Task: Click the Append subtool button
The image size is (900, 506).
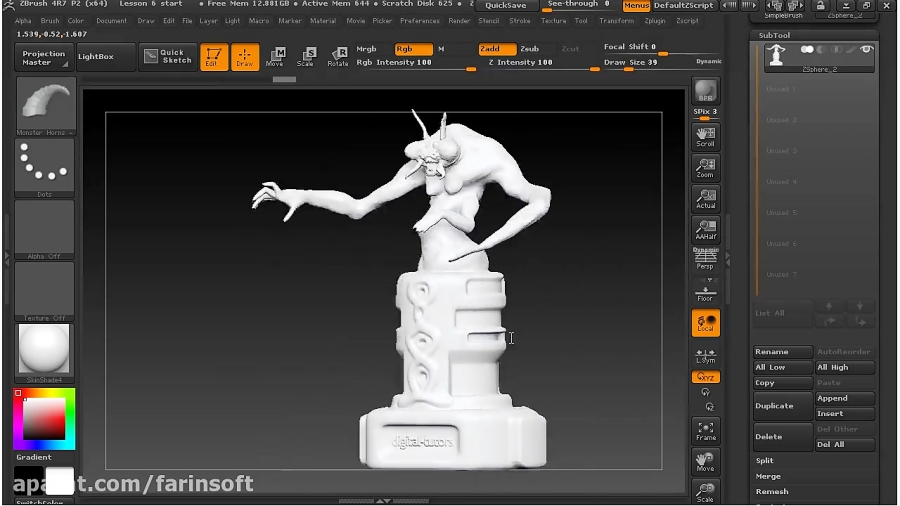Action: click(845, 398)
